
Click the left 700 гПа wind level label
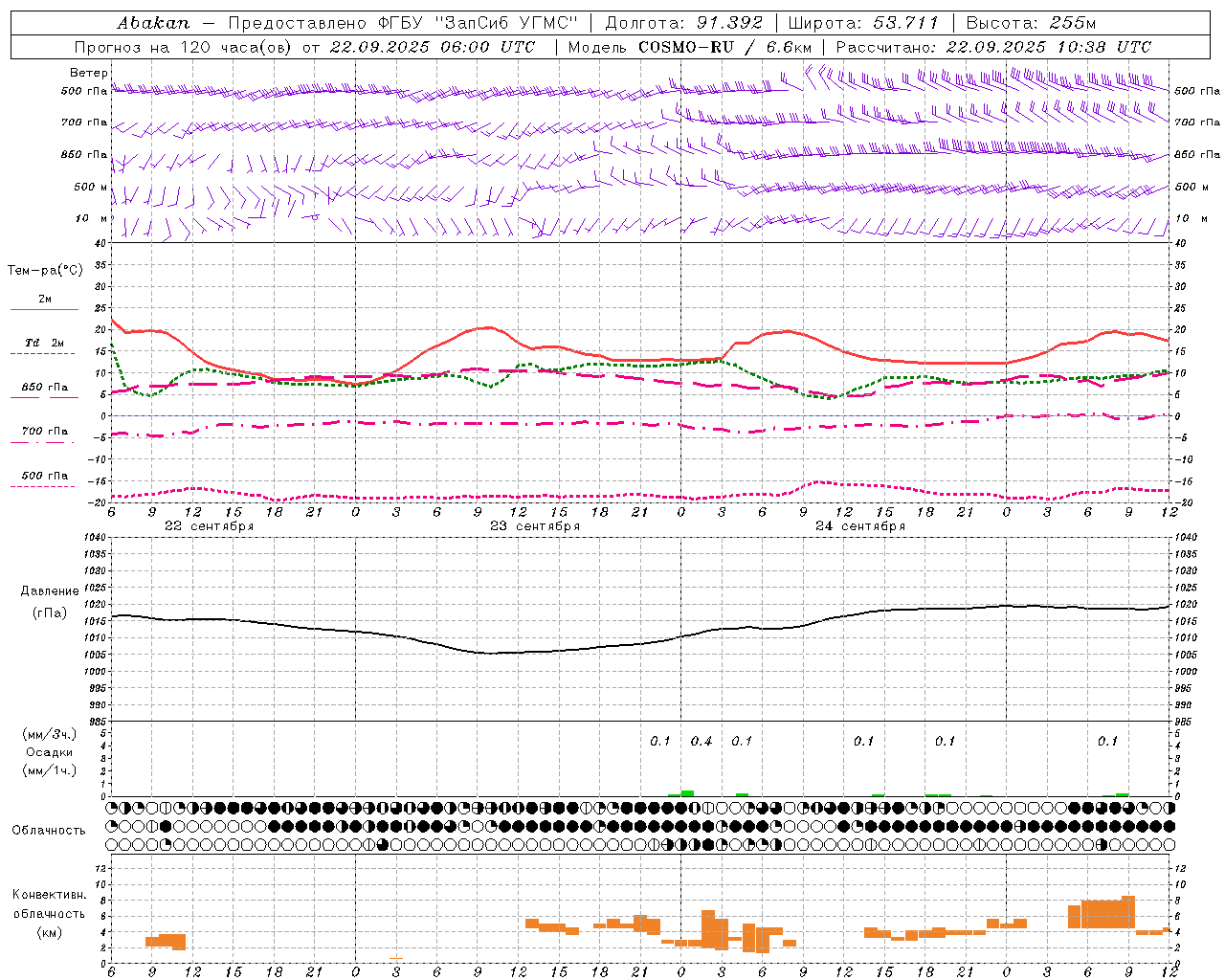click(x=84, y=122)
